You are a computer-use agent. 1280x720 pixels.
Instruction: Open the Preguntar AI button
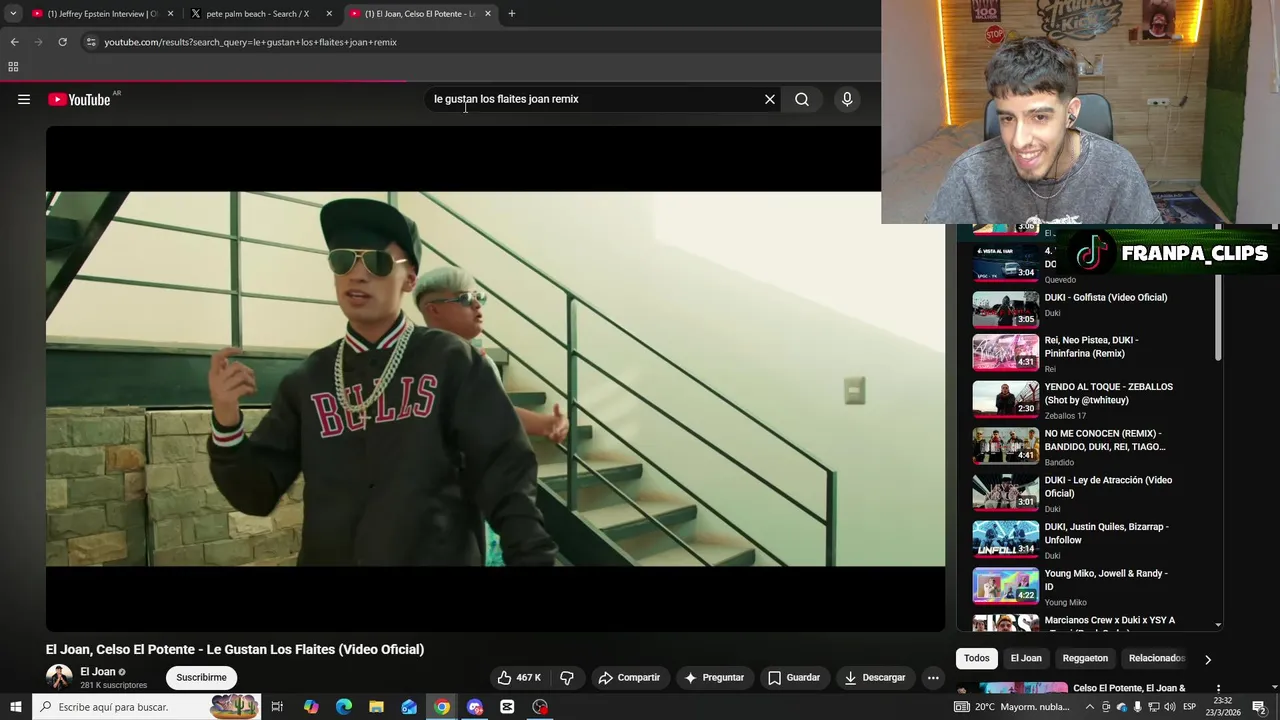714,677
